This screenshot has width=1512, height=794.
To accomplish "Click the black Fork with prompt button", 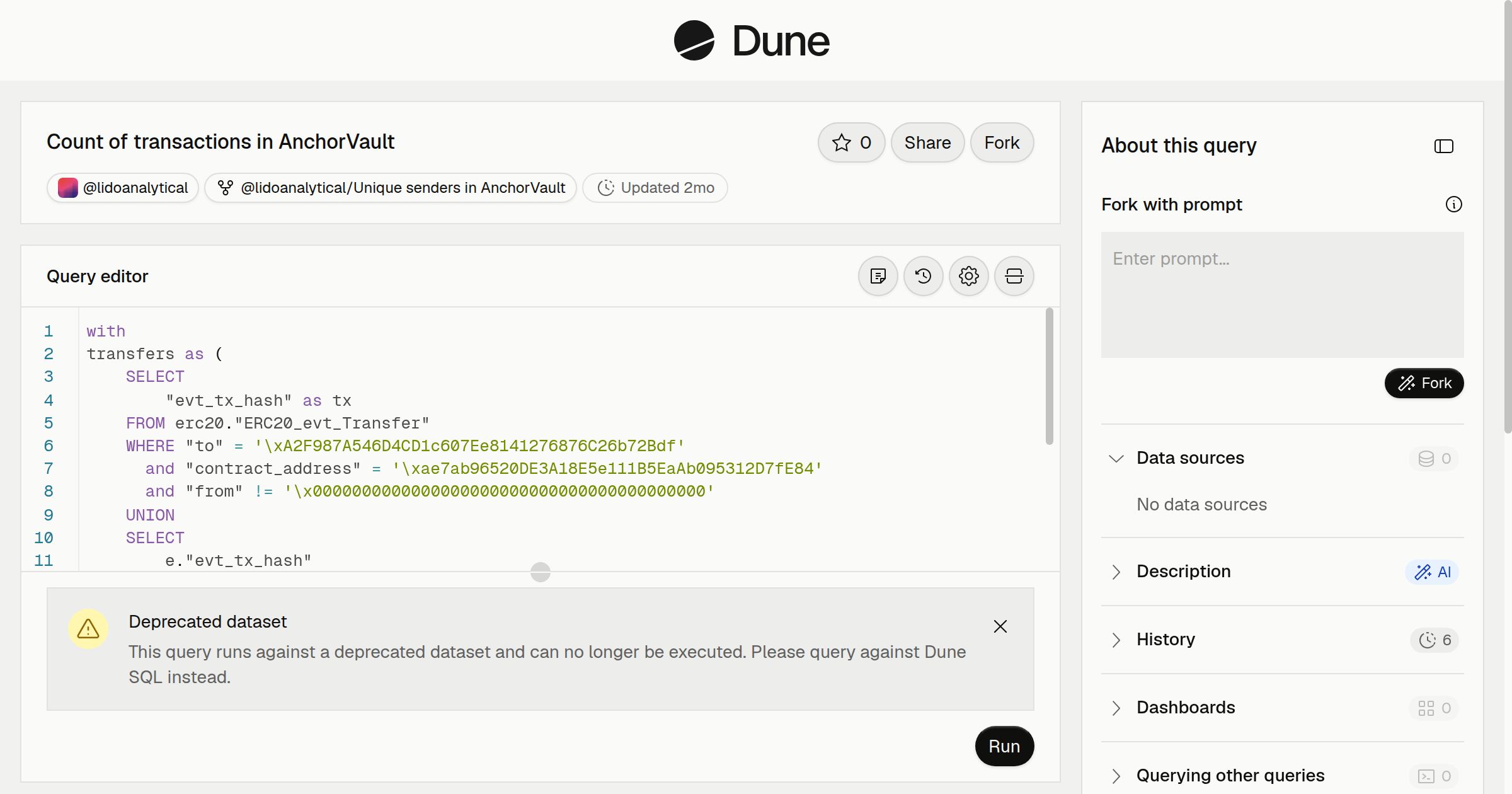I will pyautogui.click(x=1424, y=383).
